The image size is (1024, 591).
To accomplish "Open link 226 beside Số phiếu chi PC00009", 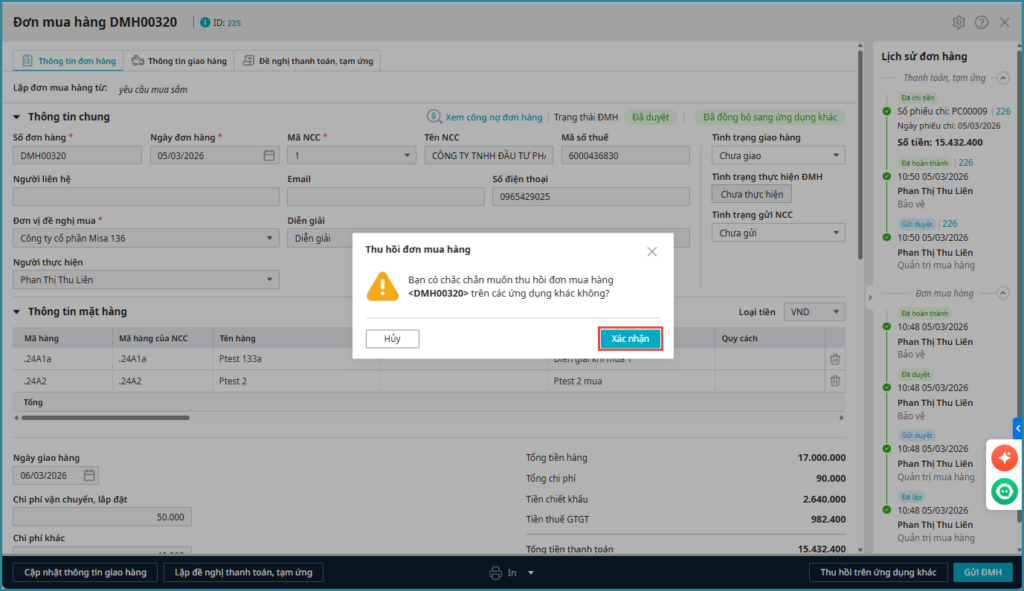I will (x=1002, y=111).
